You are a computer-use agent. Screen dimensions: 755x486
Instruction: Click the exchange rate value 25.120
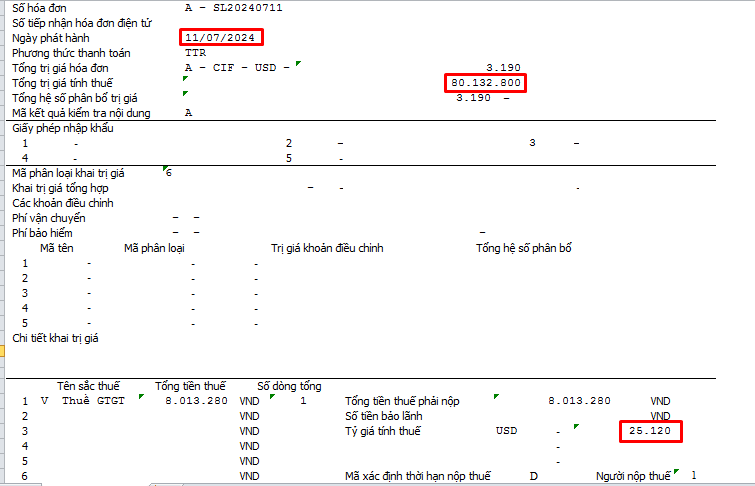pos(649,431)
